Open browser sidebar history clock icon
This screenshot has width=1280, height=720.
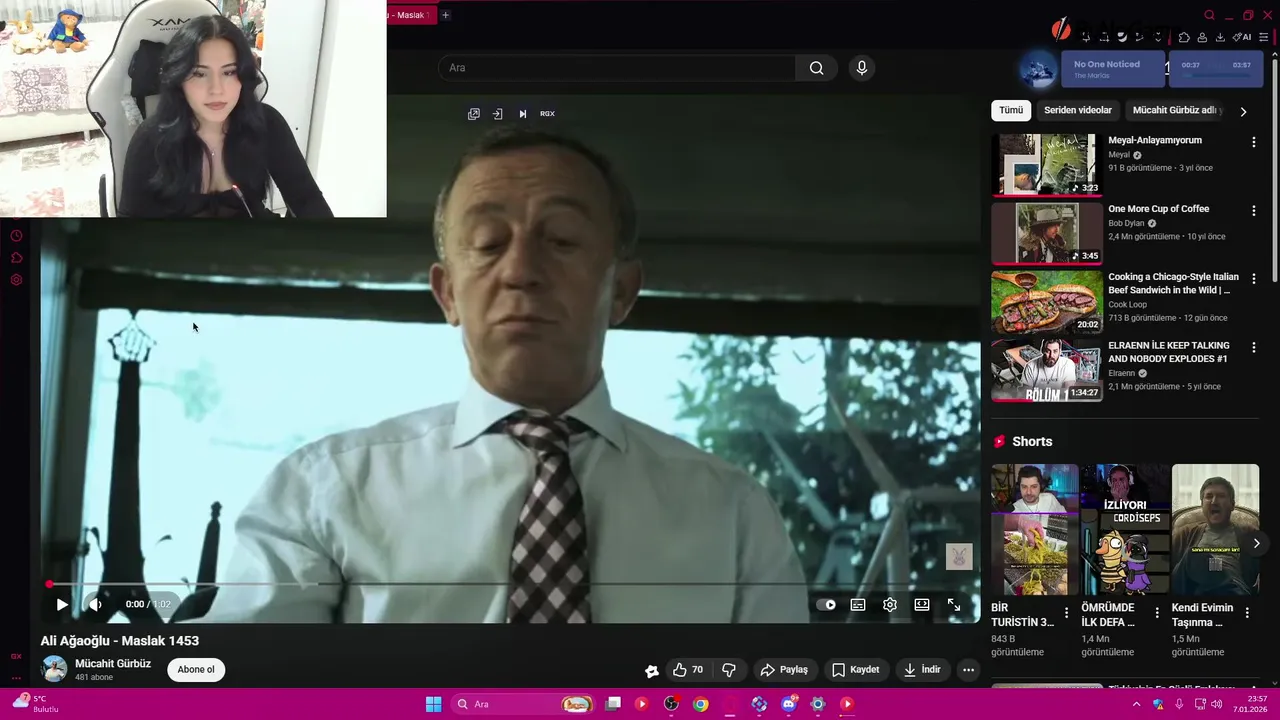point(16,236)
